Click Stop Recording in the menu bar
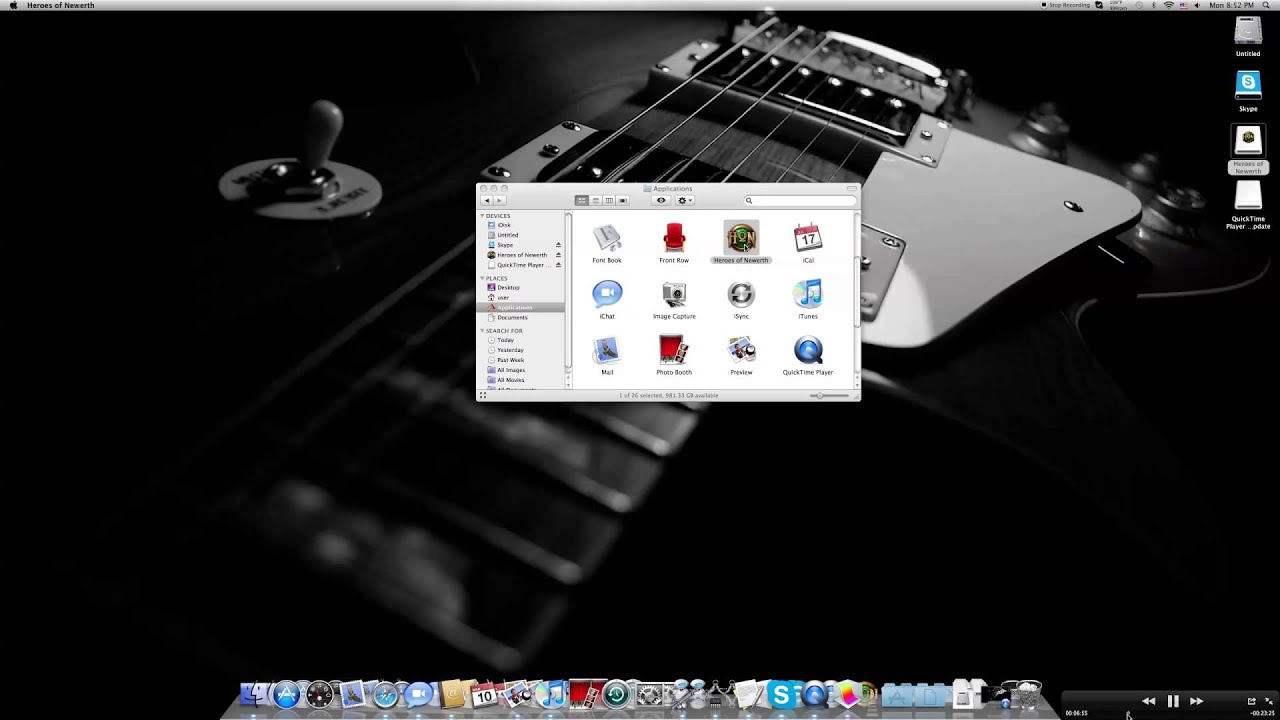The width and height of the screenshot is (1280, 720). tap(1066, 5)
